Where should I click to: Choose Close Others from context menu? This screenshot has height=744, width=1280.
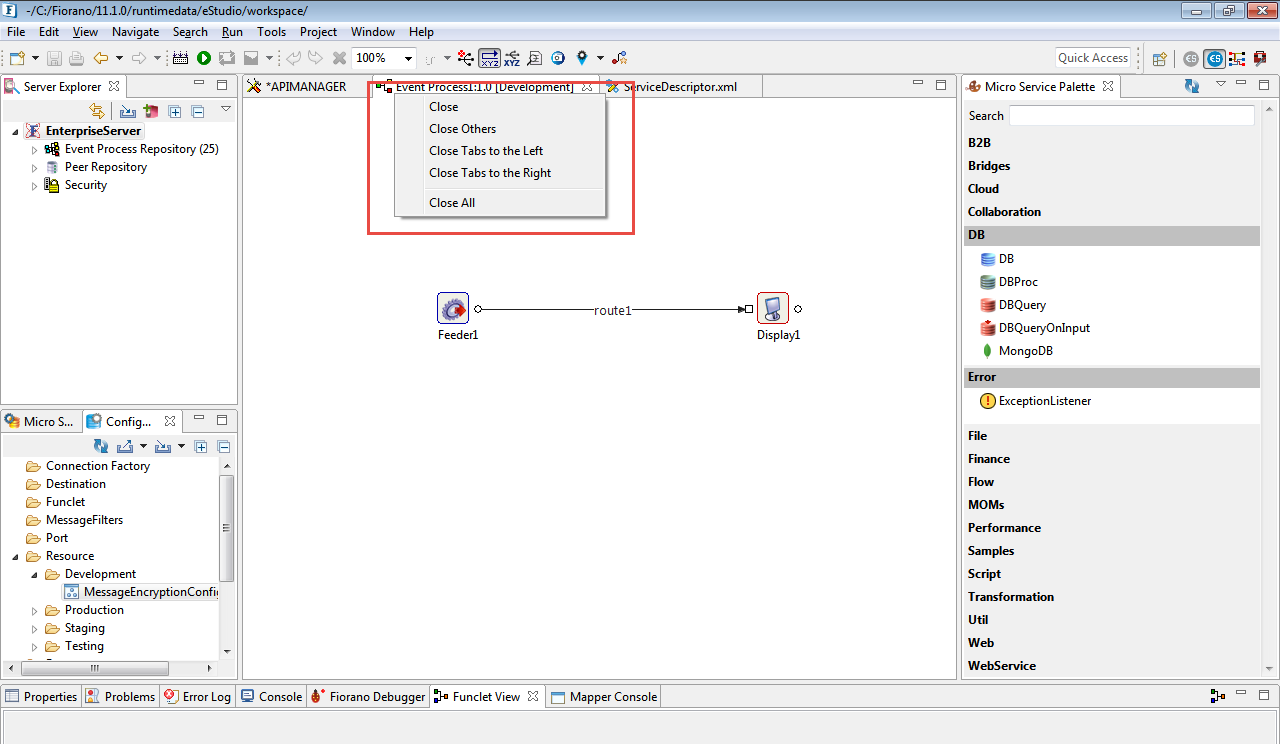pyautogui.click(x=462, y=129)
